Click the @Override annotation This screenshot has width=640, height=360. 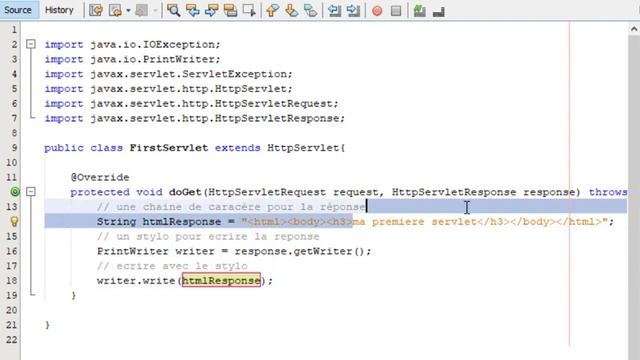point(100,177)
